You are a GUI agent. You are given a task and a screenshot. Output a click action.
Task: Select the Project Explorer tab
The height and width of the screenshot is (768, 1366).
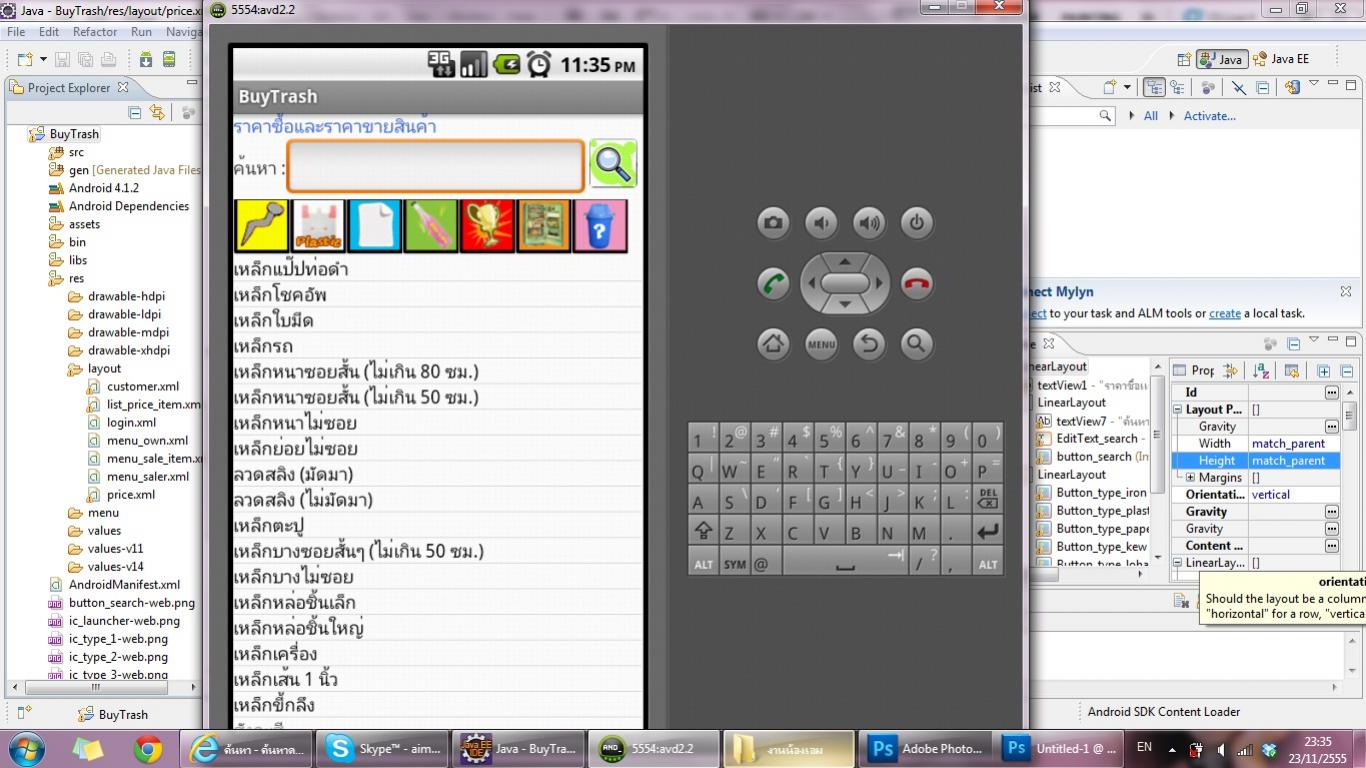click(x=68, y=88)
